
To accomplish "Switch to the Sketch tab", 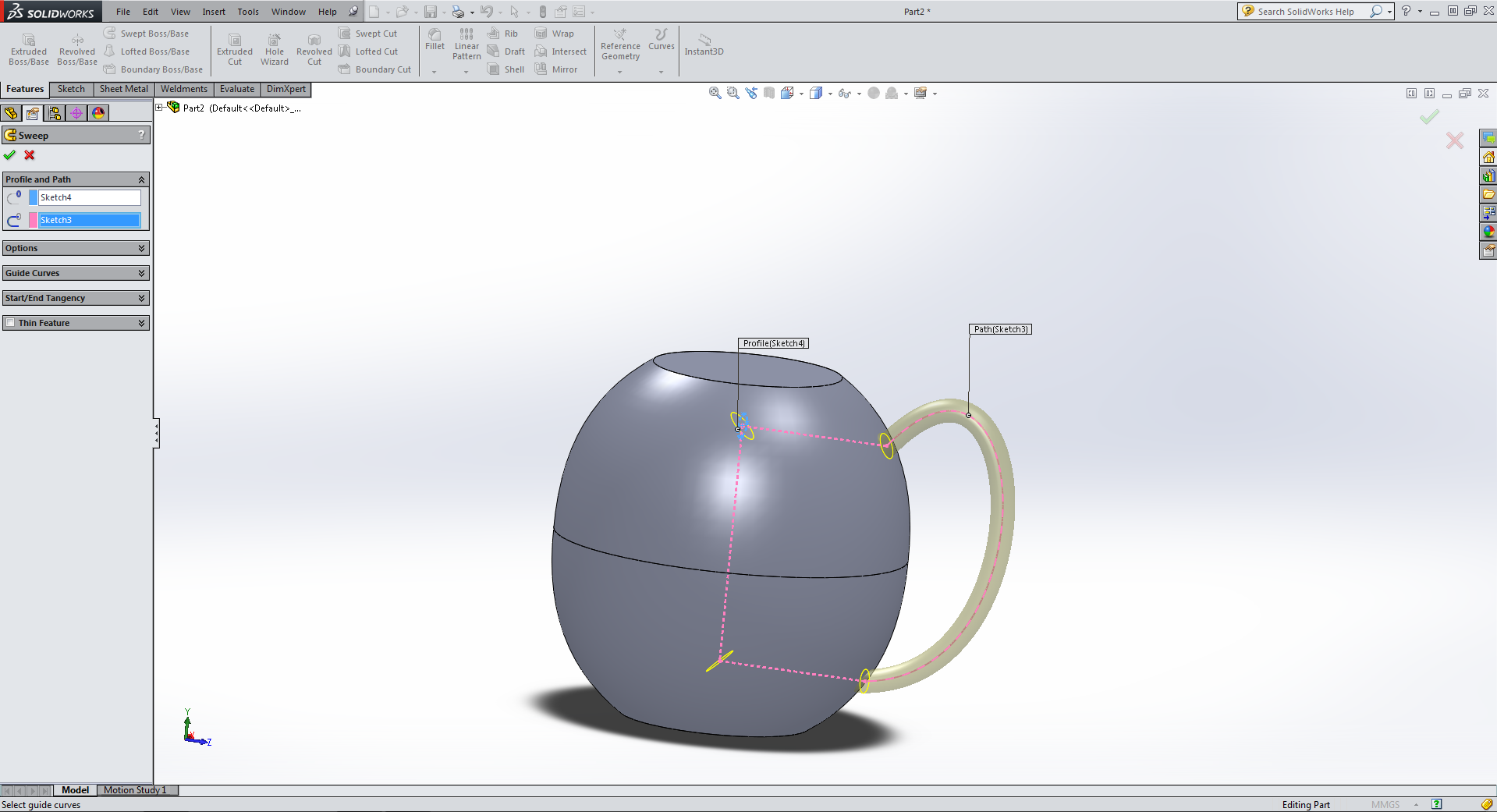I will click(x=71, y=89).
